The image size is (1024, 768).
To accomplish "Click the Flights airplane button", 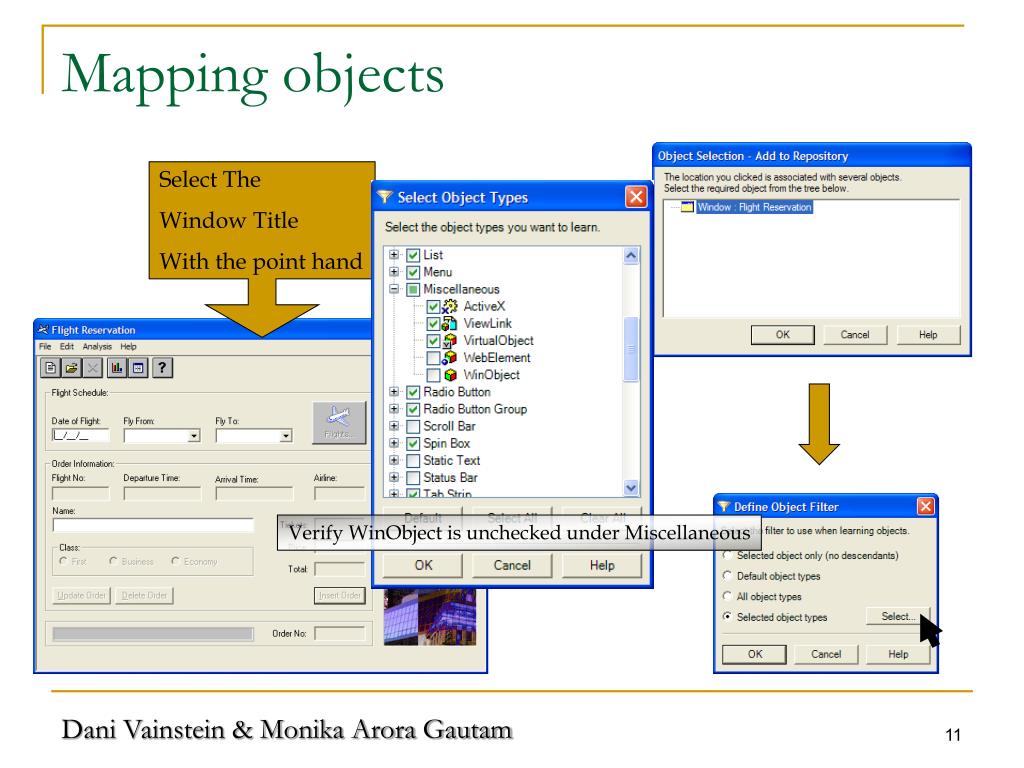I will coord(338,423).
